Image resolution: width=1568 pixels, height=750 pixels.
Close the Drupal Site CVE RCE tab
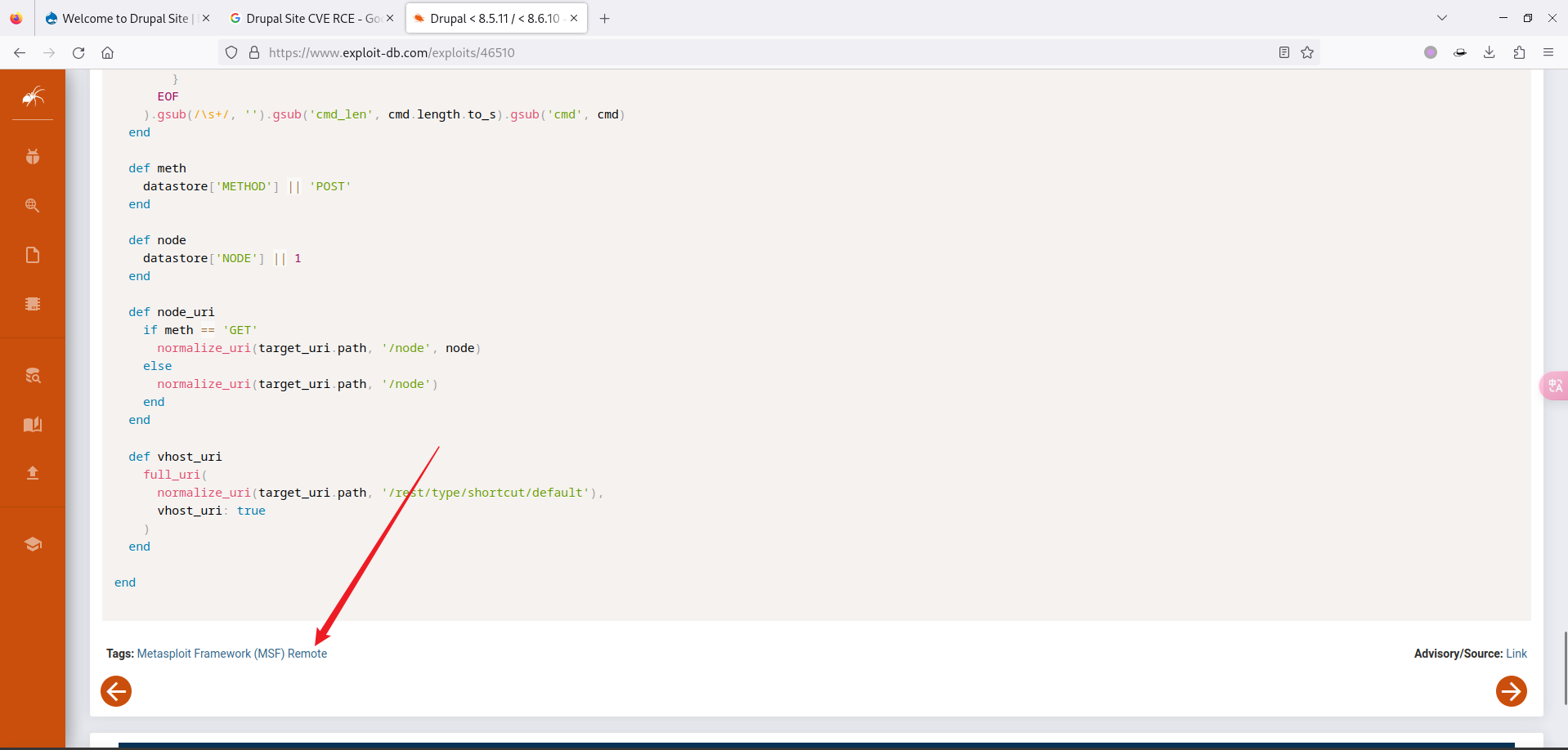coord(390,18)
